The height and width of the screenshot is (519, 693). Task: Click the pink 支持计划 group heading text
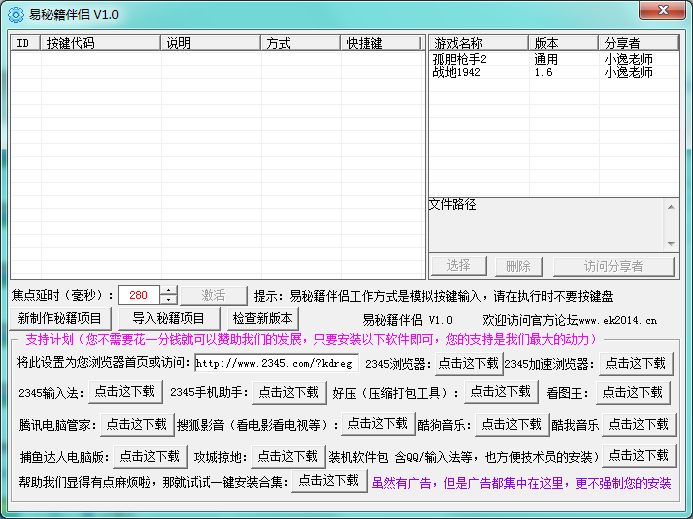click(311, 340)
